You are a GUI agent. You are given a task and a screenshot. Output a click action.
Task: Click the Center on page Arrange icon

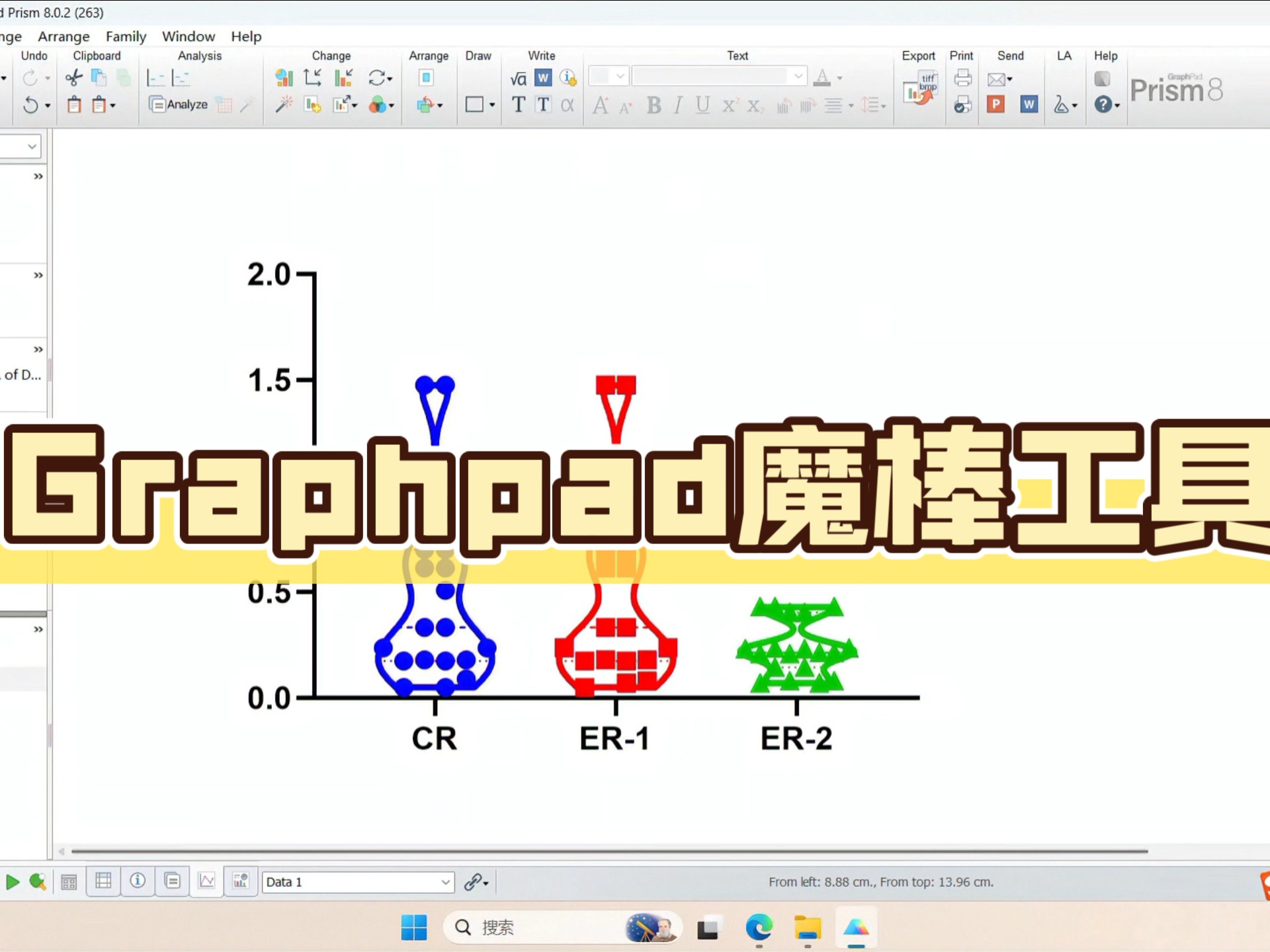coord(427,78)
